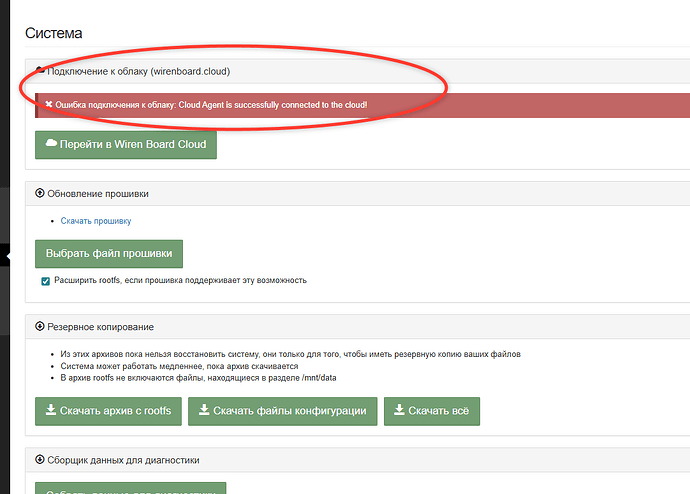
Task: Click the X icon in error alert
Action: (49, 104)
